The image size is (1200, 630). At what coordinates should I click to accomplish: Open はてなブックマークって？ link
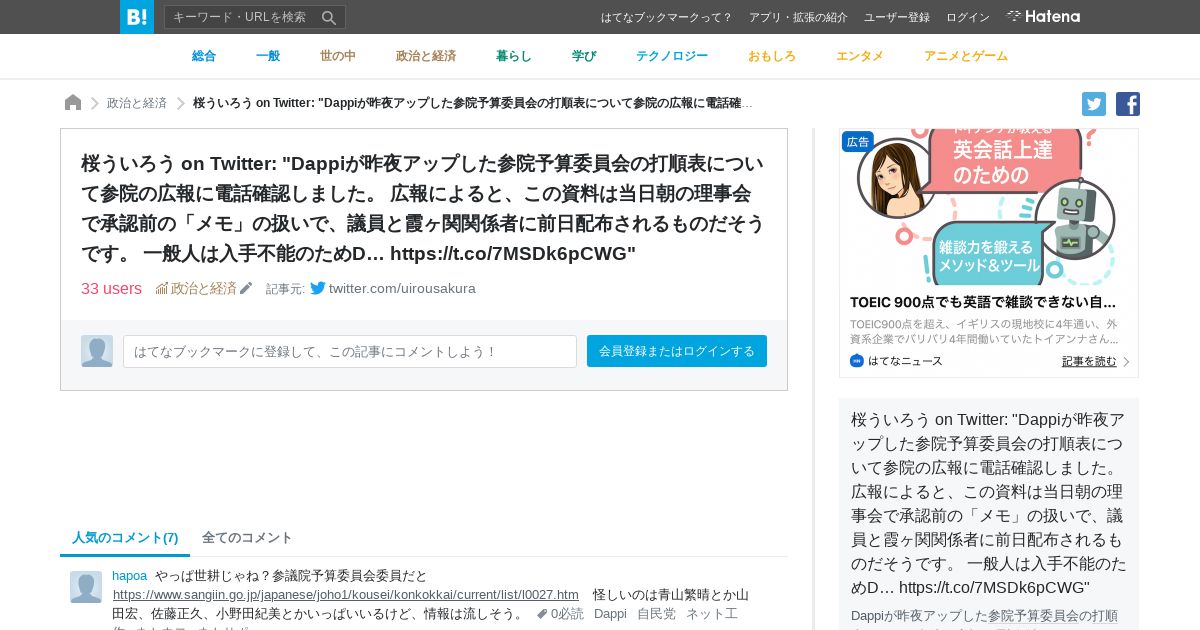pos(666,17)
